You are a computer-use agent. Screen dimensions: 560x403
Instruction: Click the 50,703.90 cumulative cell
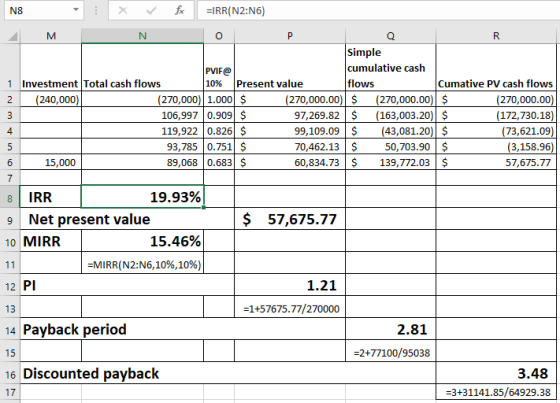click(x=390, y=146)
